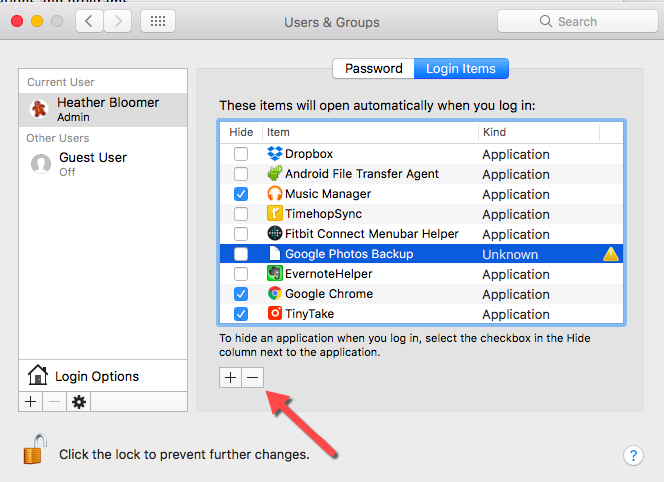Click the Dropbox app icon

click(275, 153)
